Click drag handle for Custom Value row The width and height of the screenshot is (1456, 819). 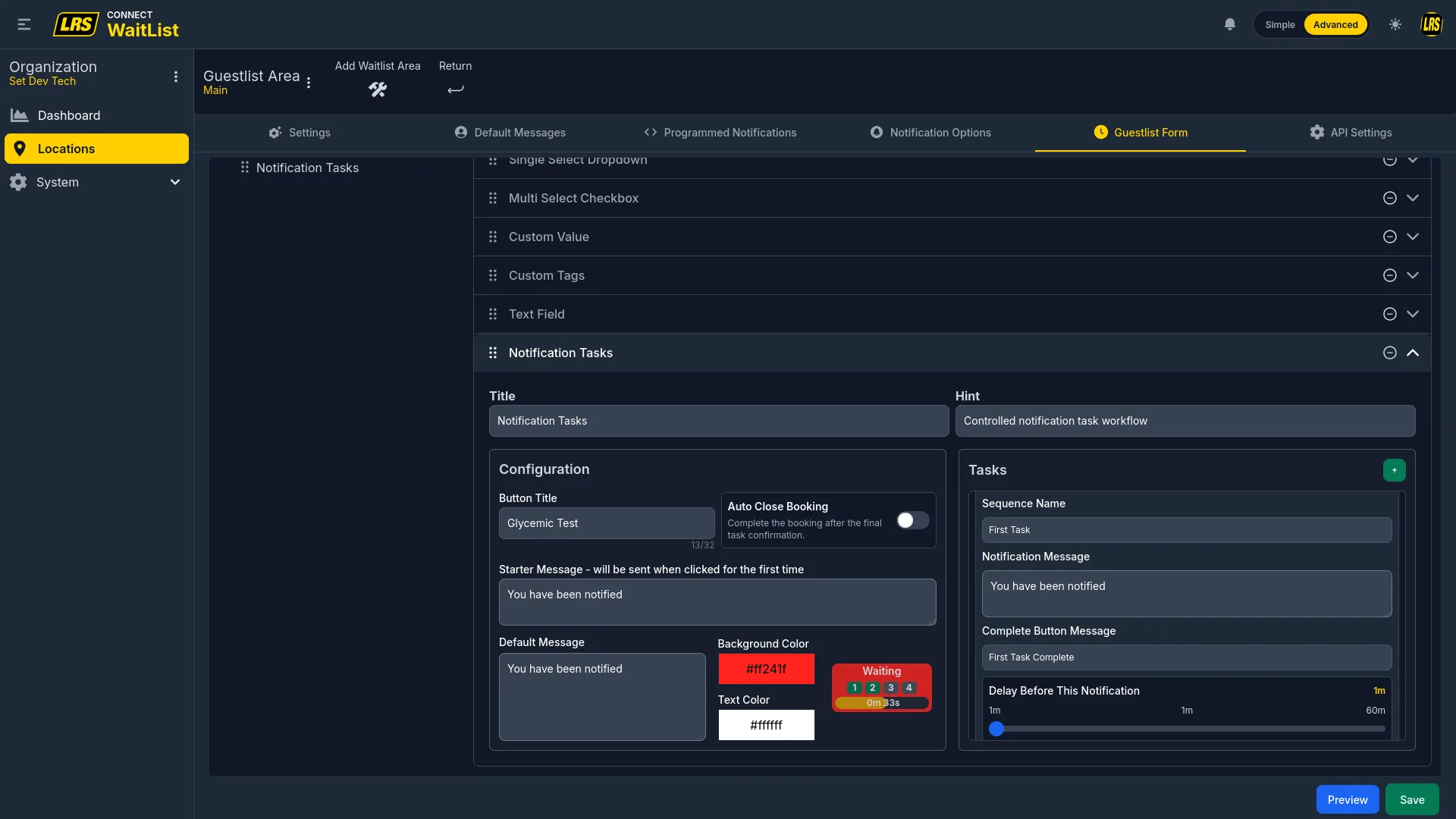pyautogui.click(x=493, y=237)
